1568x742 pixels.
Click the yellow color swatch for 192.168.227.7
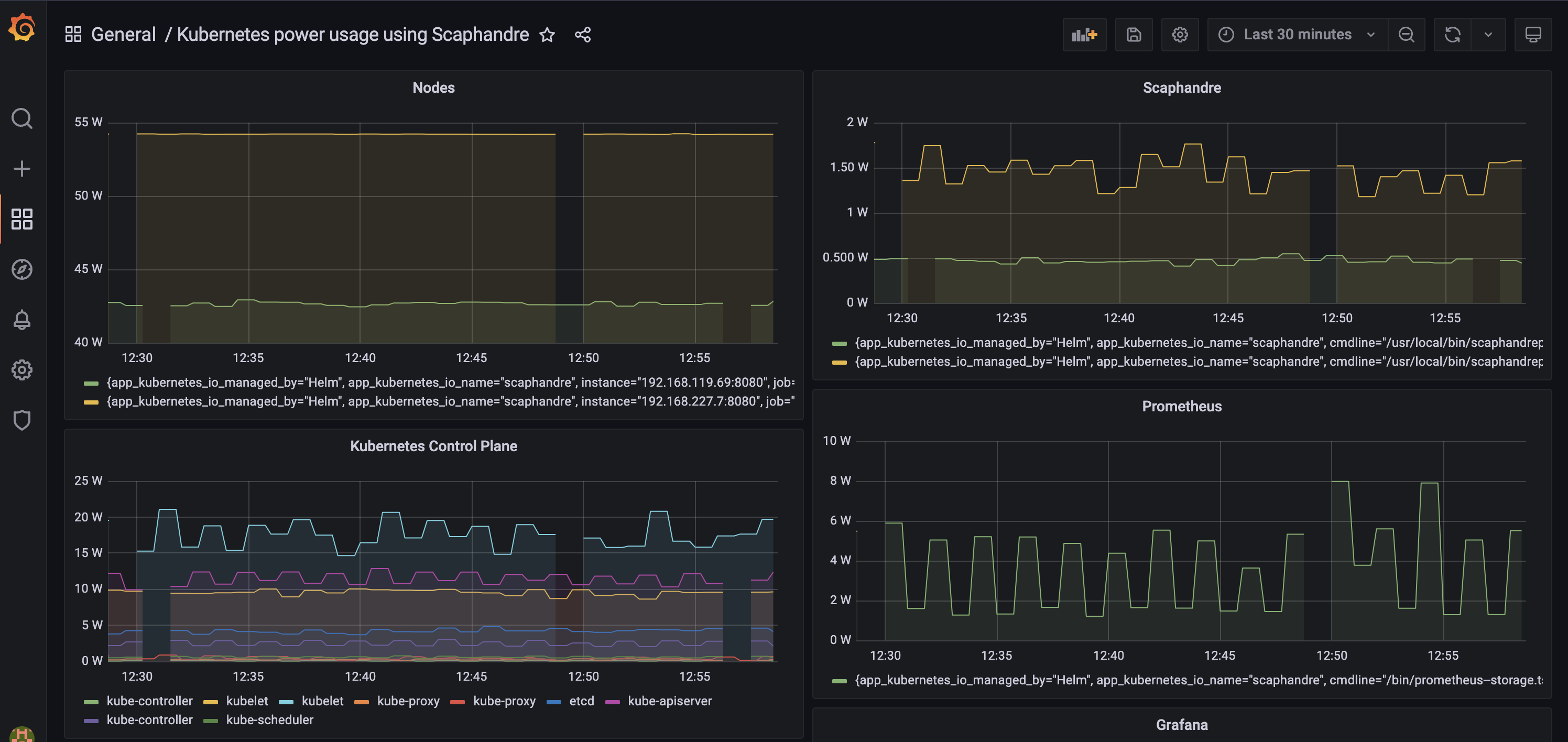click(x=91, y=402)
